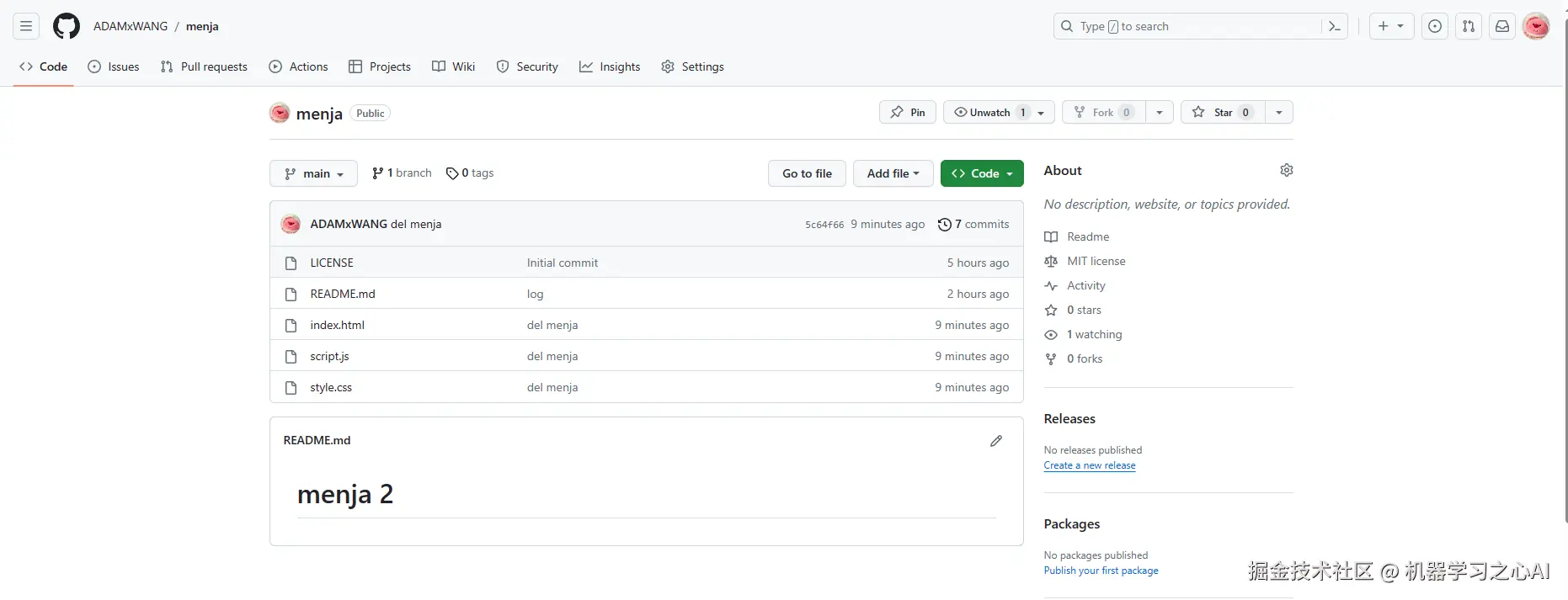Edit README using the pencil icon
The height and width of the screenshot is (600, 1568).
[x=996, y=440]
